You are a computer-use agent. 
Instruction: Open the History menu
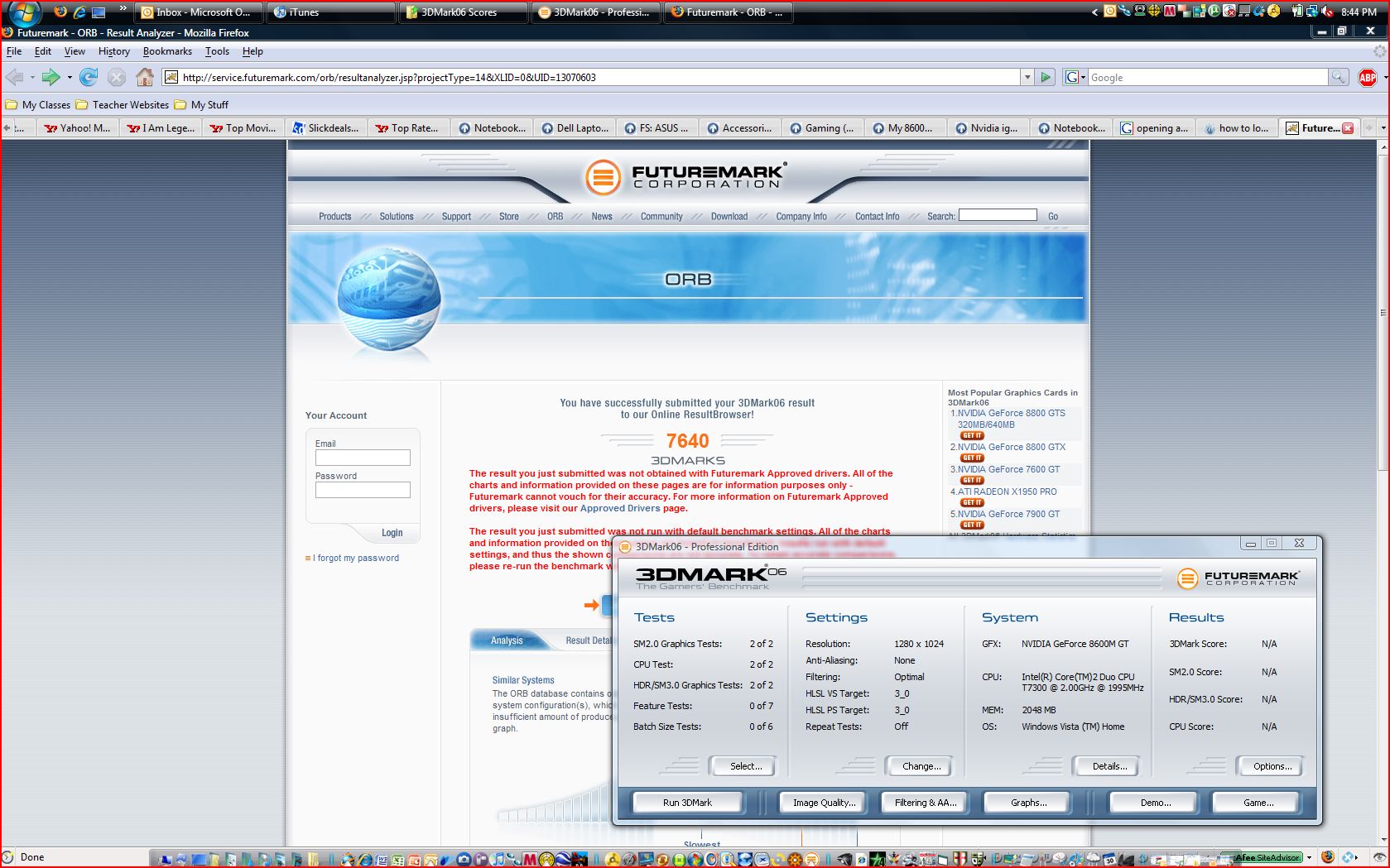coord(114,51)
